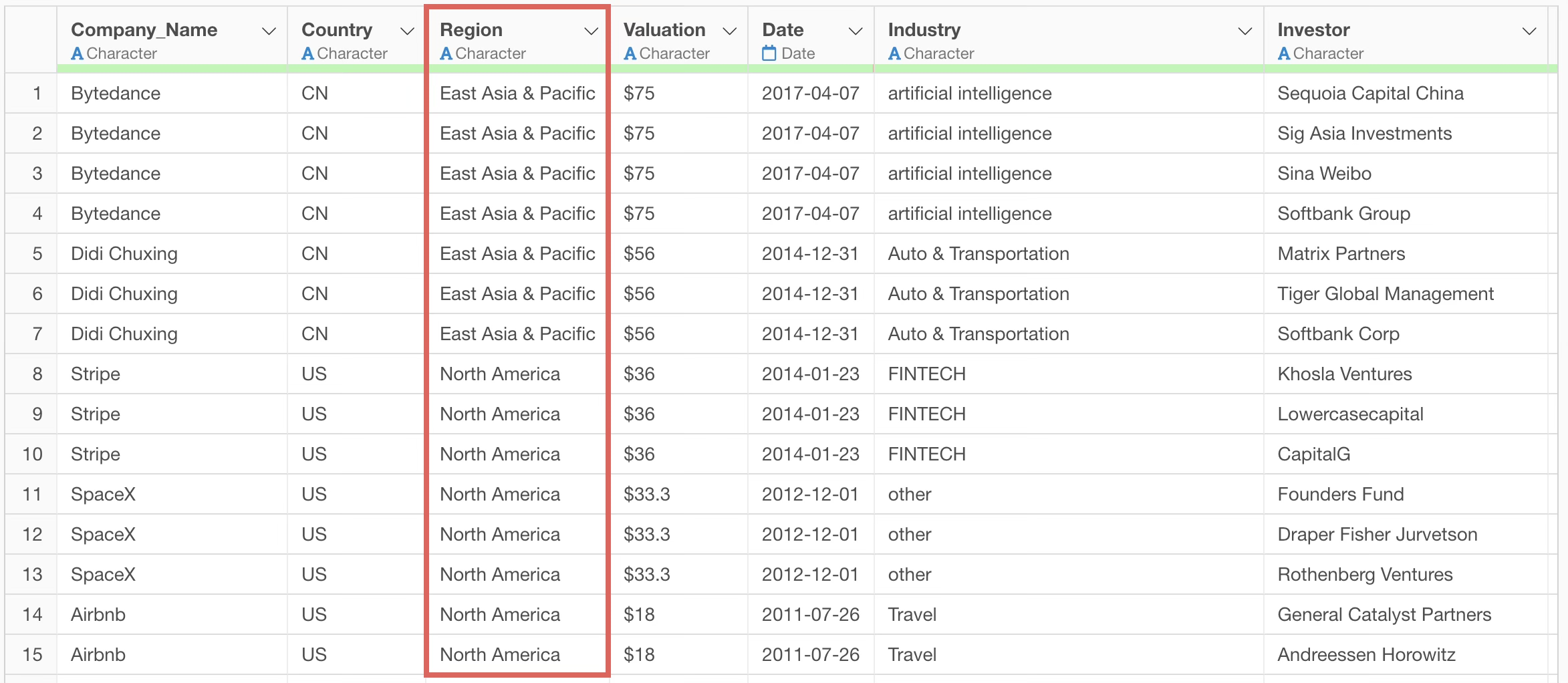Click the Region column header title
Viewport: 1568px width, 683px height.
(x=471, y=30)
